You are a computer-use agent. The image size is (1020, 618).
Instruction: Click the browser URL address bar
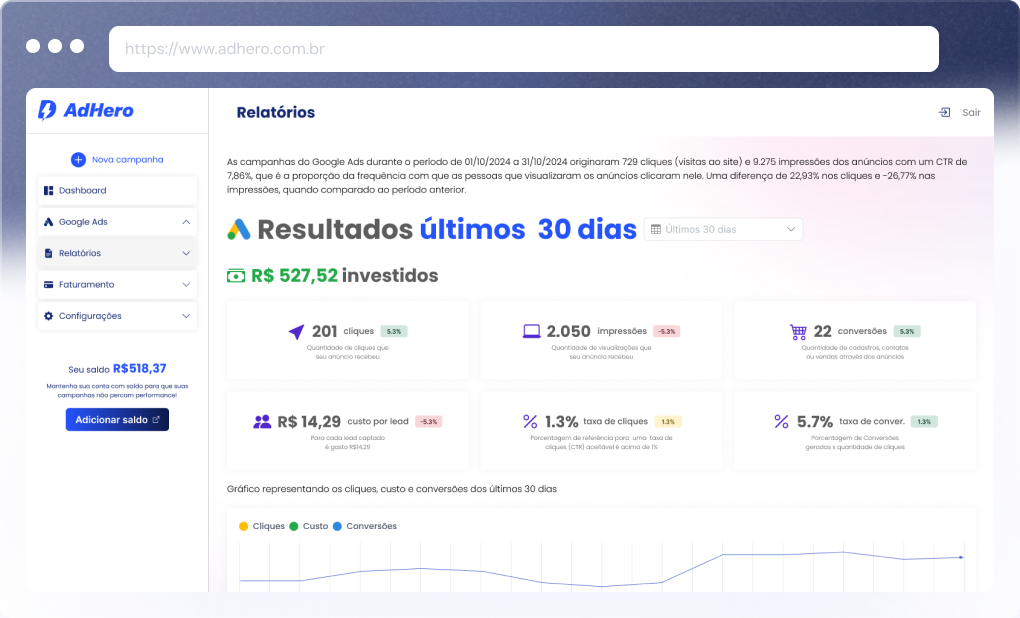coord(523,49)
